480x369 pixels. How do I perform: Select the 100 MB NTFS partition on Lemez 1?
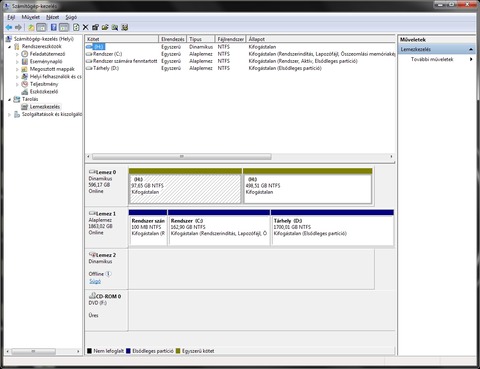pos(148,230)
